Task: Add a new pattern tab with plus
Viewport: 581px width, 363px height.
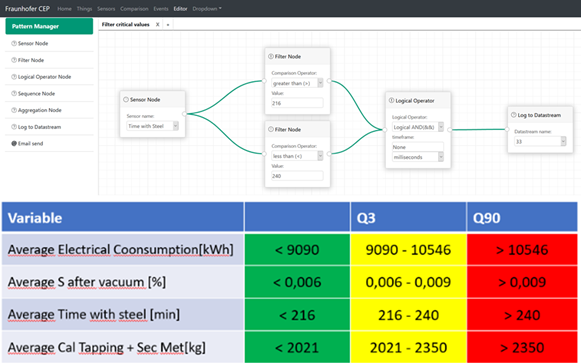Action: [168, 24]
